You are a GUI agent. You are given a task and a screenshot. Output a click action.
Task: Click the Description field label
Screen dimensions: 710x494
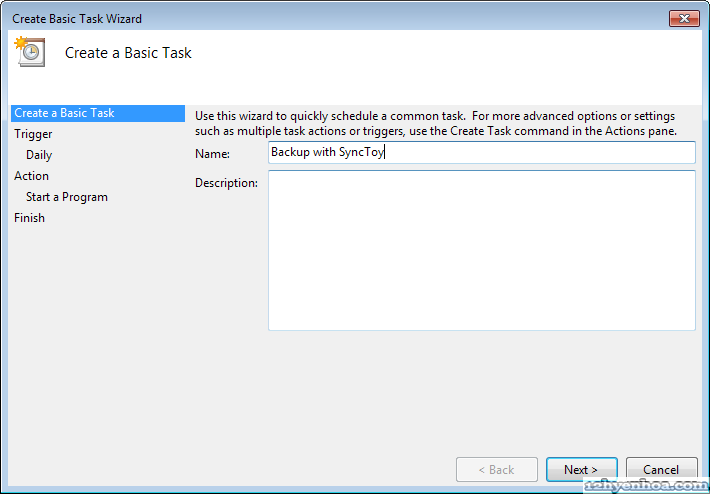226,183
